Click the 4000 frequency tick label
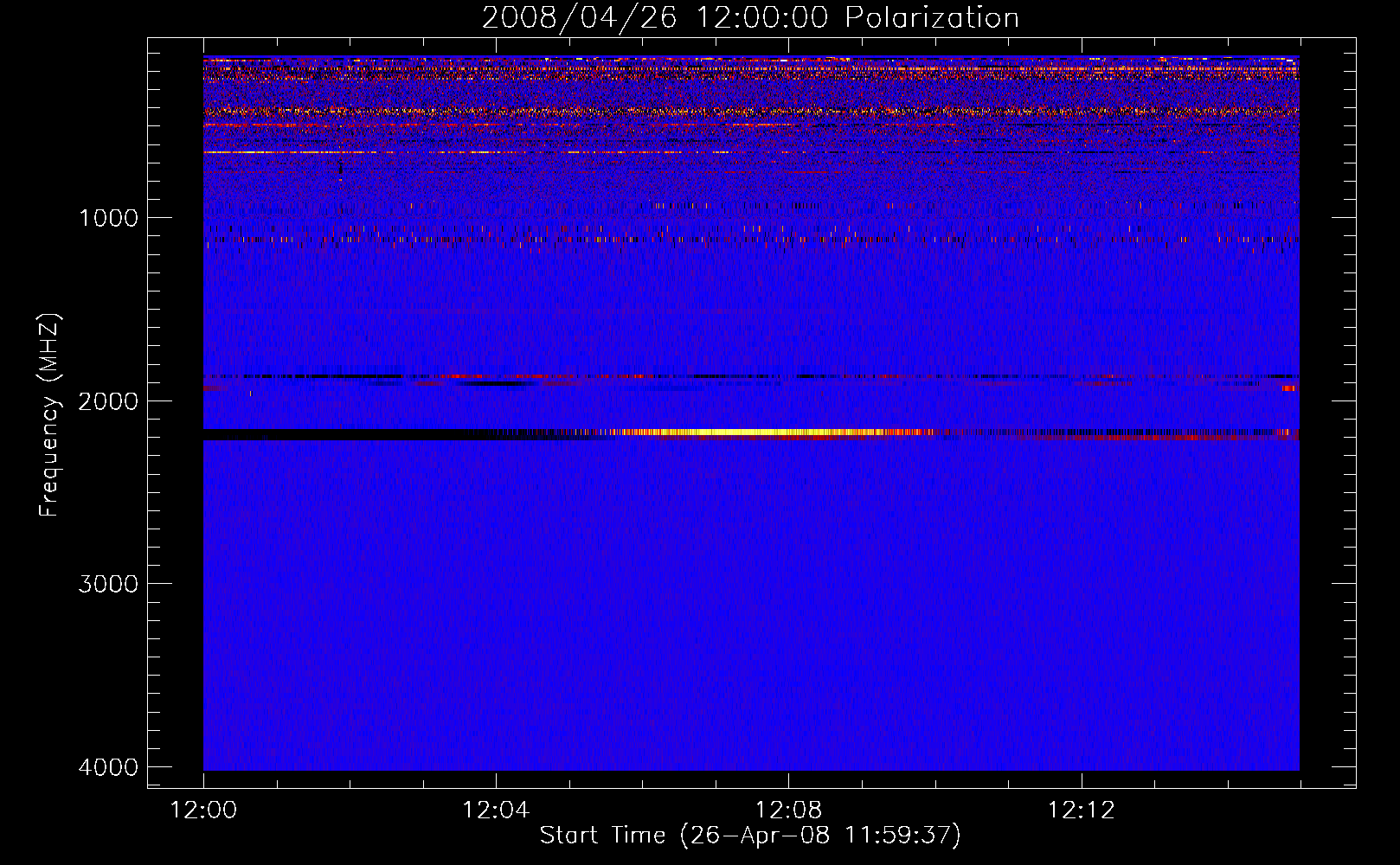Viewport: 1400px width, 865px height. coord(108,767)
